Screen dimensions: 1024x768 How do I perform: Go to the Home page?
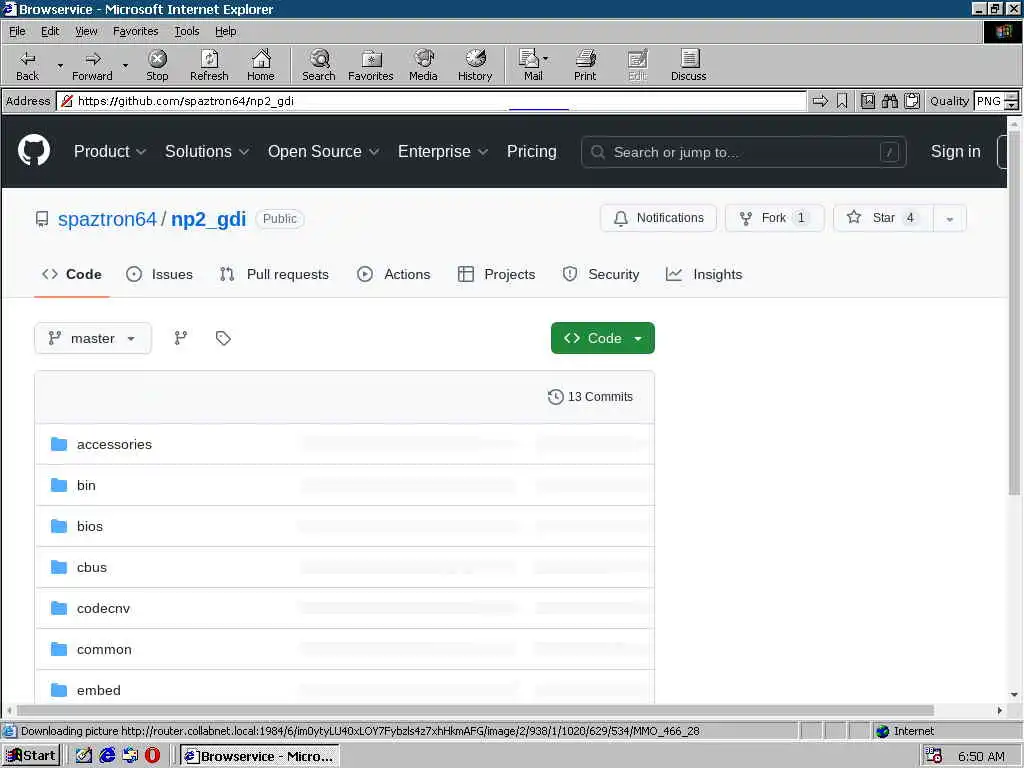(x=261, y=65)
